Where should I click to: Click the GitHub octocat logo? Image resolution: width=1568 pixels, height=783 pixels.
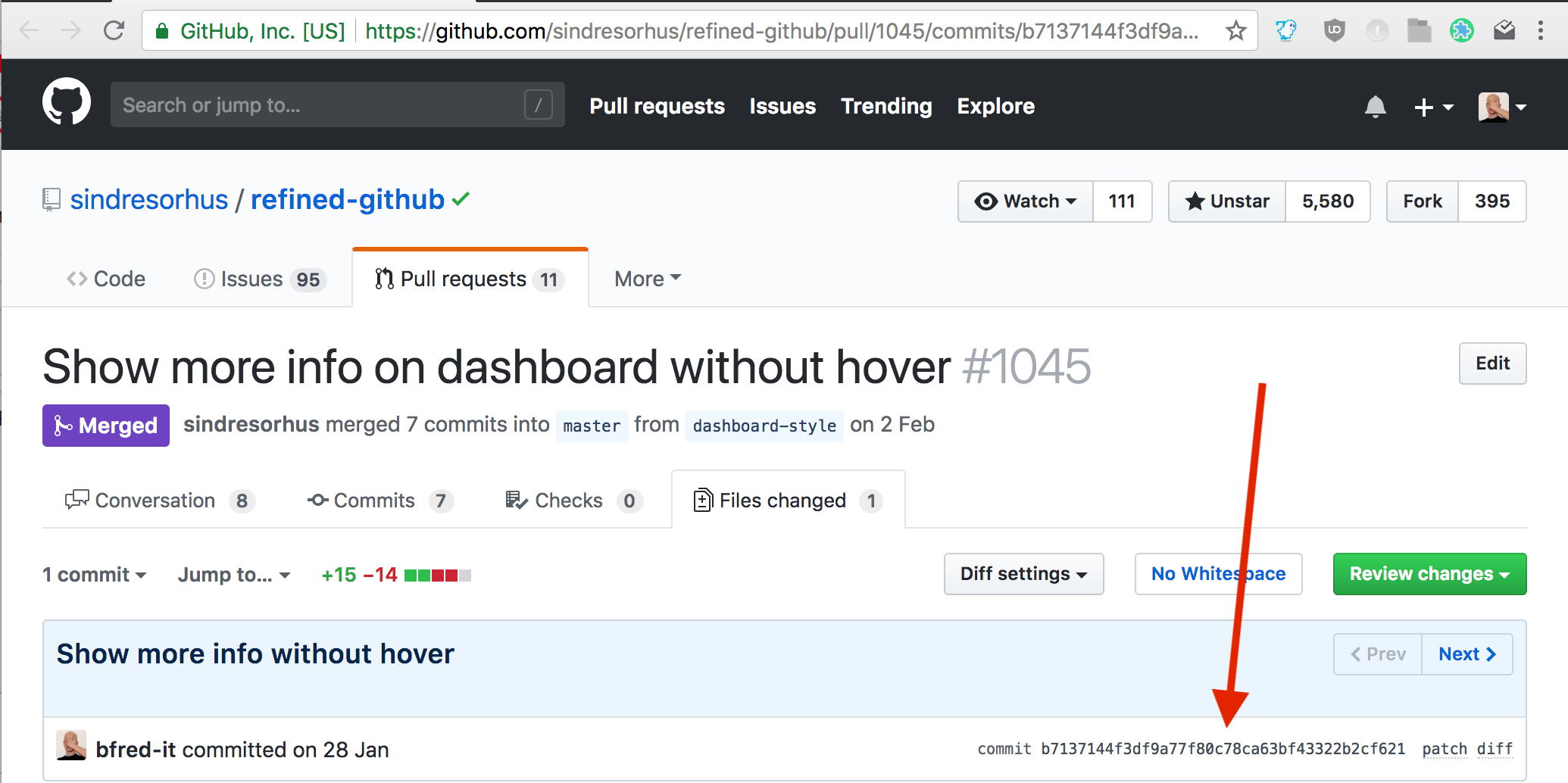pyautogui.click(x=67, y=101)
